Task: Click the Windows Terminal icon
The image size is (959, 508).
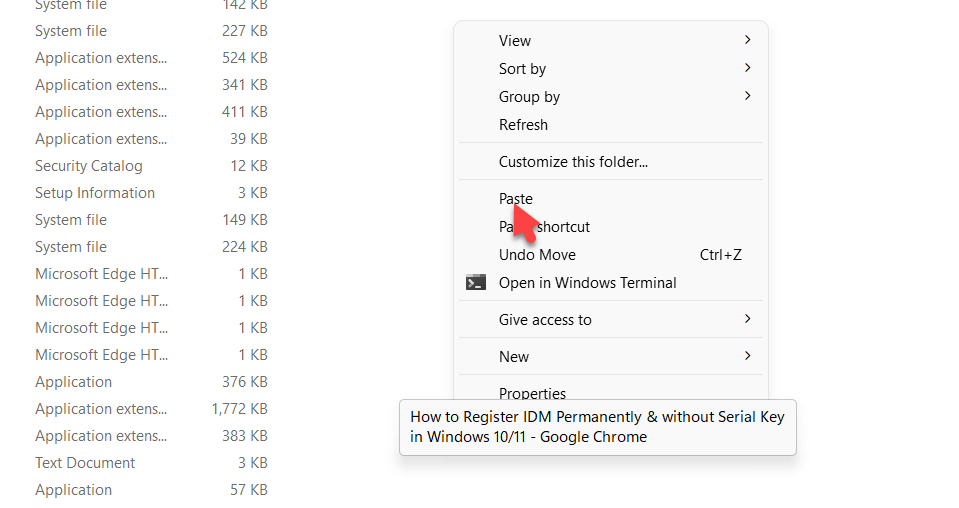Action: (476, 283)
